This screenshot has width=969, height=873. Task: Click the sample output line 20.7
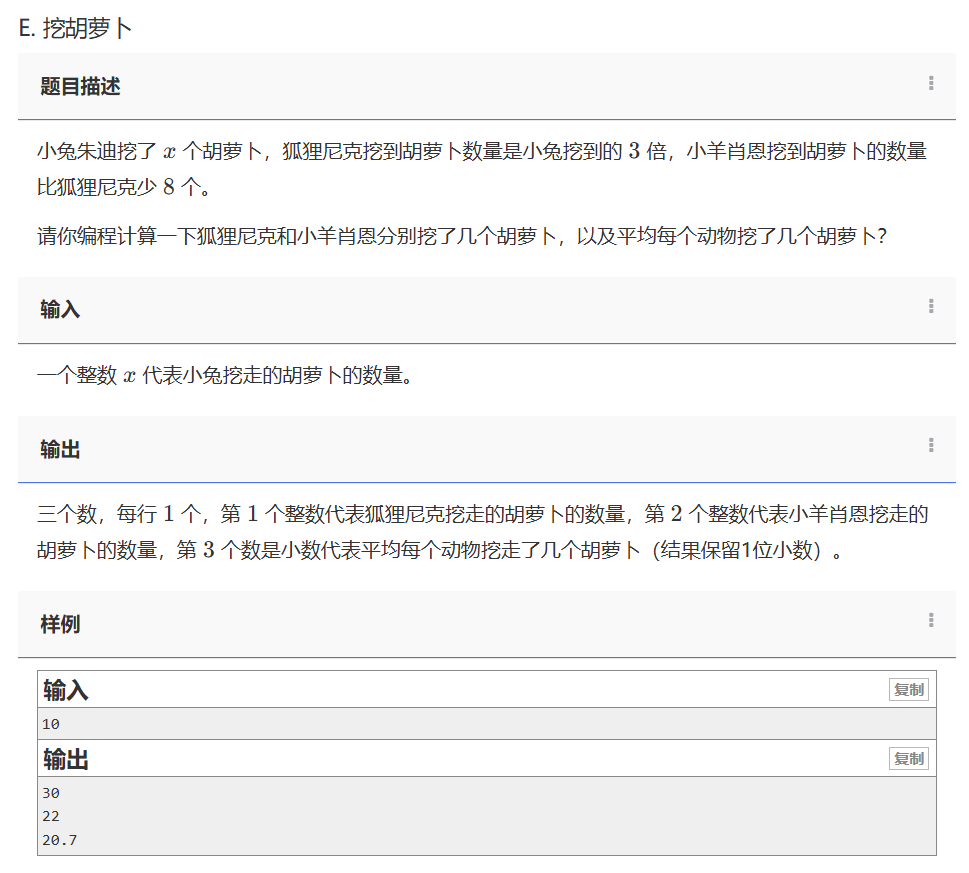[59, 840]
